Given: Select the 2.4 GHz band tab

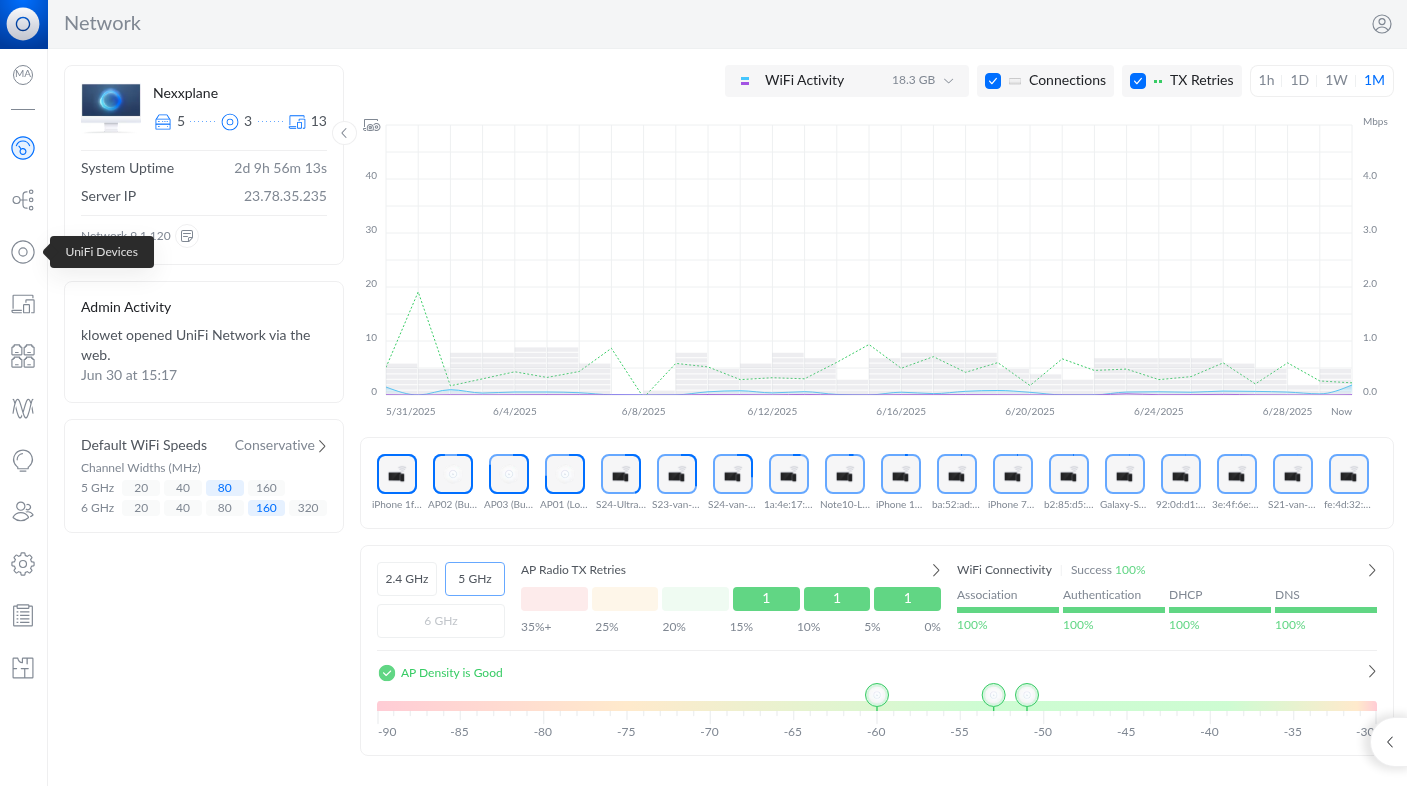Looking at the screenshot, I should pos(407,579).
